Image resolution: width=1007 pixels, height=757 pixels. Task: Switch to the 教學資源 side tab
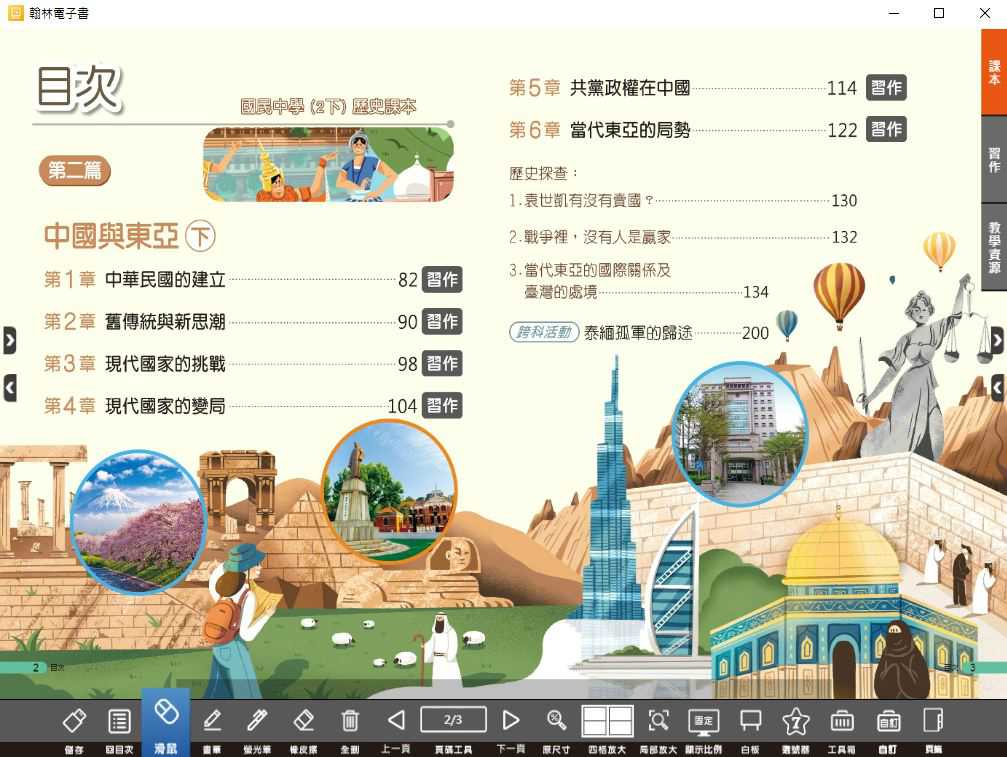tap(994, 247)
